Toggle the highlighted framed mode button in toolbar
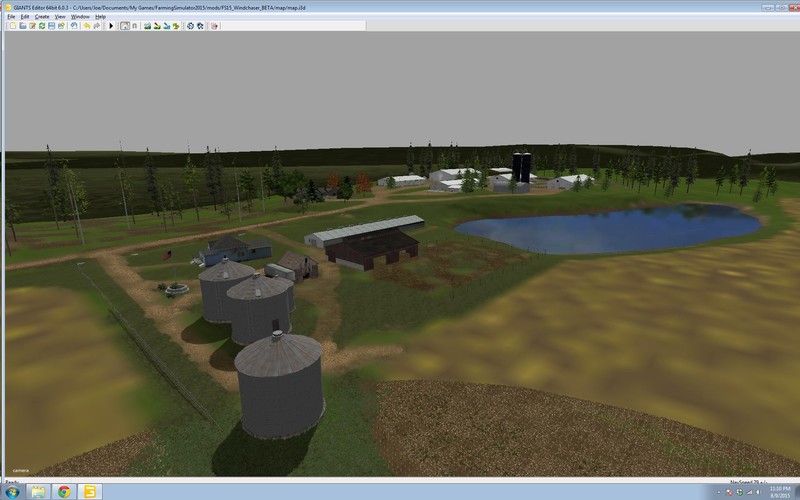 tap(124, 25)
